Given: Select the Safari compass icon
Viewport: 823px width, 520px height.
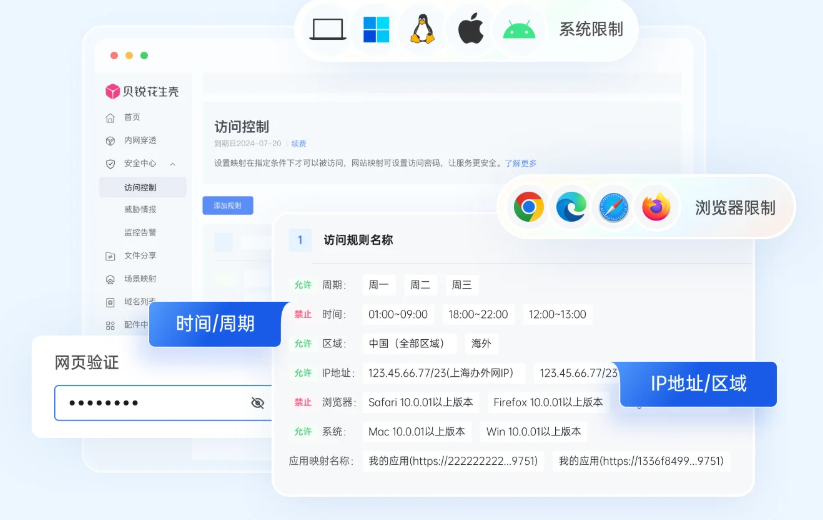Looking at the screenshot, I should point(613,207).
